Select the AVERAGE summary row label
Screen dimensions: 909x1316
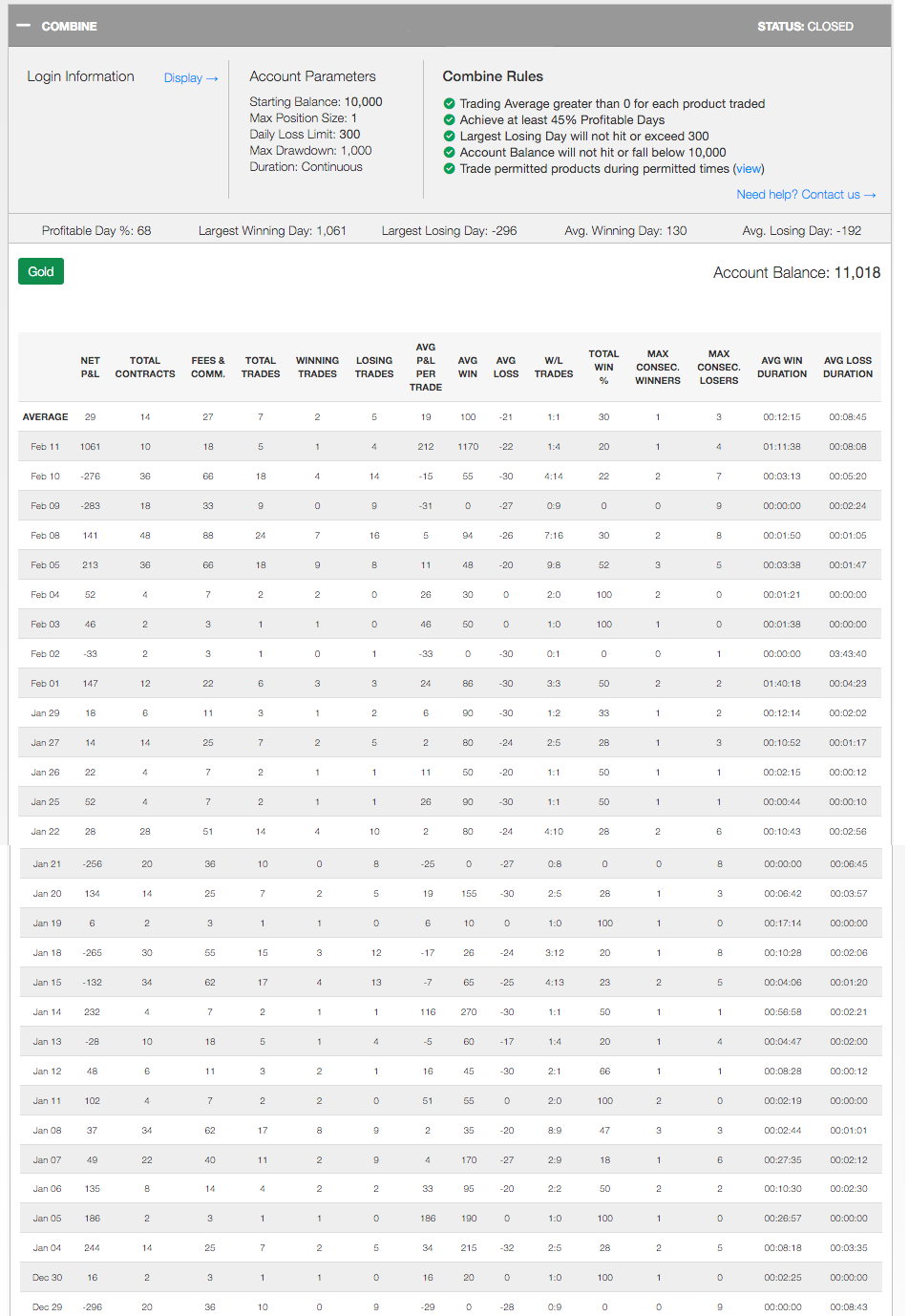tap(46, 417)
